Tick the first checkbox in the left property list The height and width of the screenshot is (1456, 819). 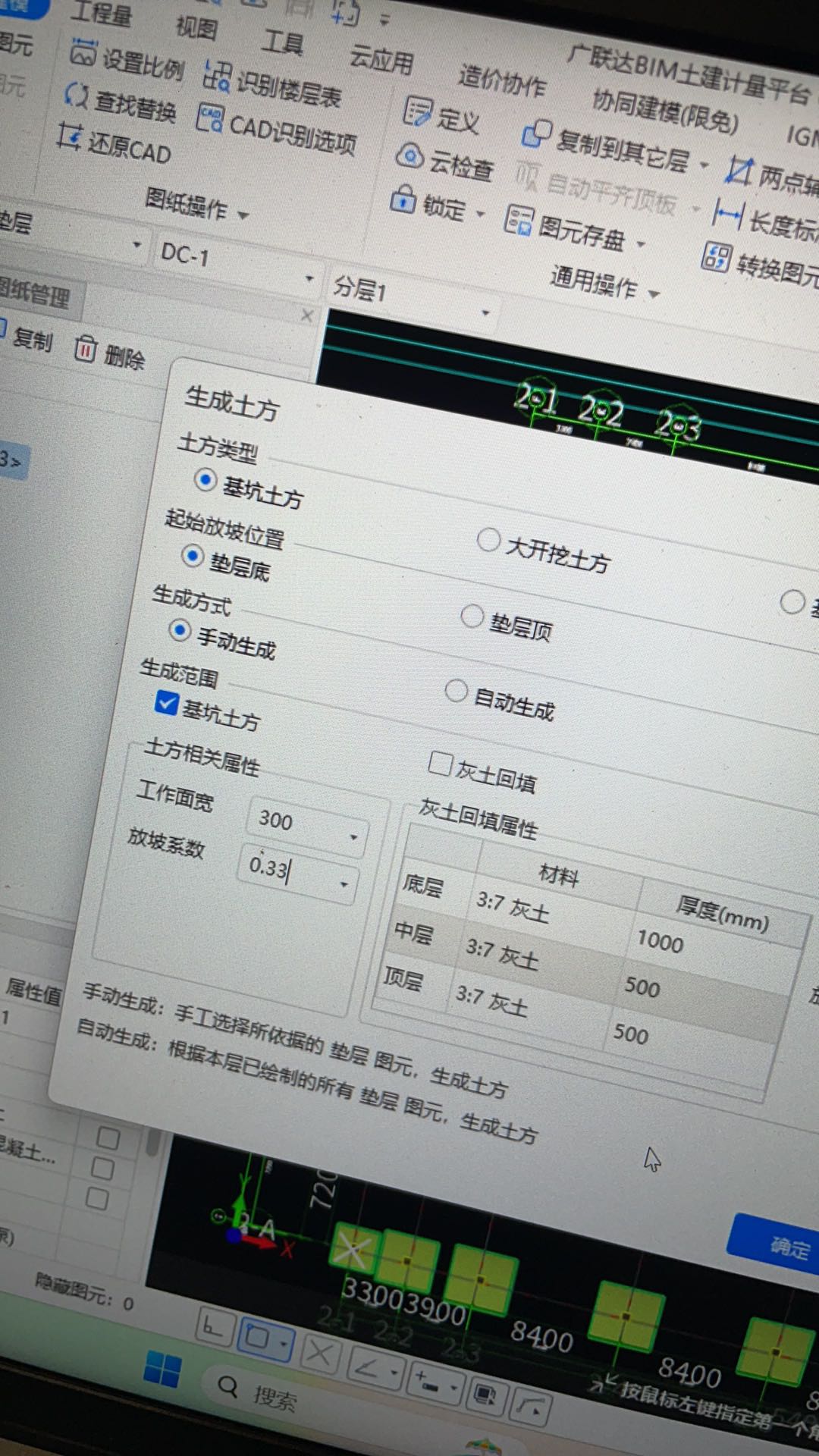tap(108, 1139)
